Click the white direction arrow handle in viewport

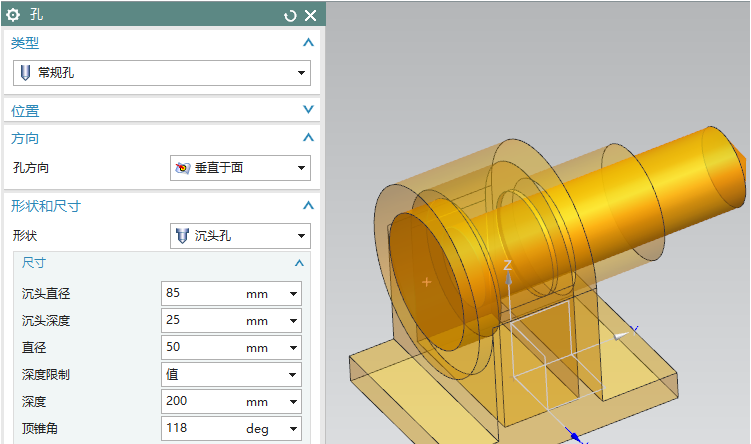click(622, 336)
